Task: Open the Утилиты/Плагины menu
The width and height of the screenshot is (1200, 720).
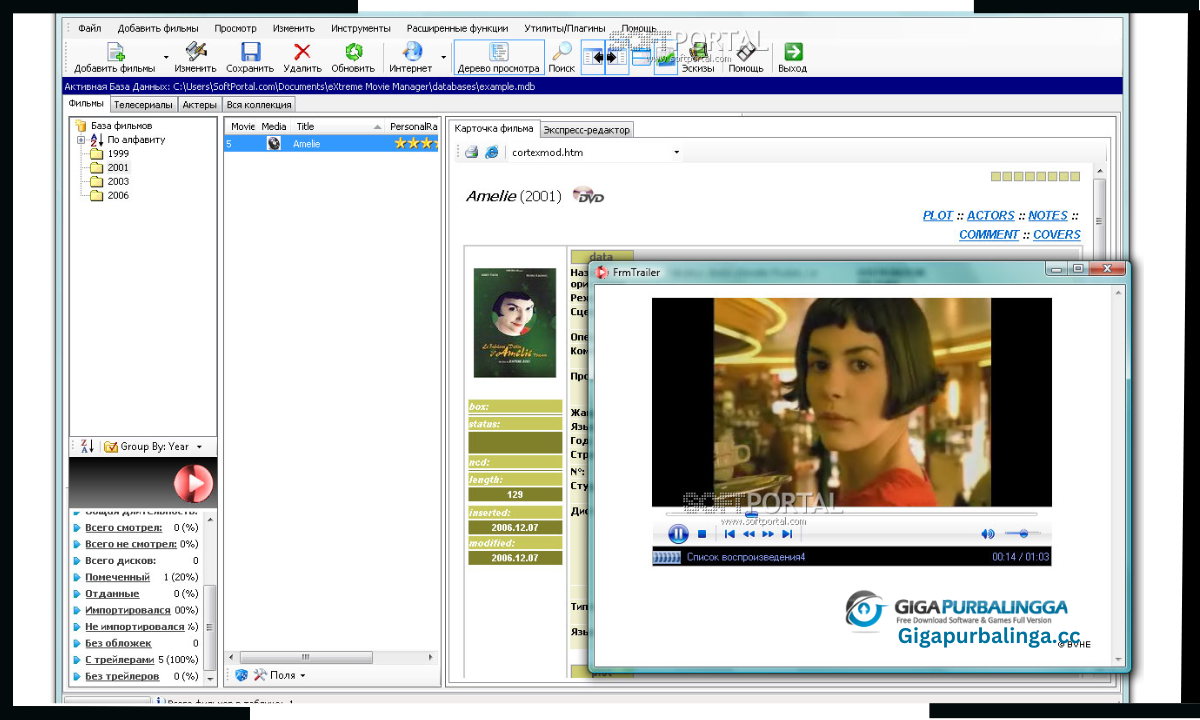Action: 565,28
